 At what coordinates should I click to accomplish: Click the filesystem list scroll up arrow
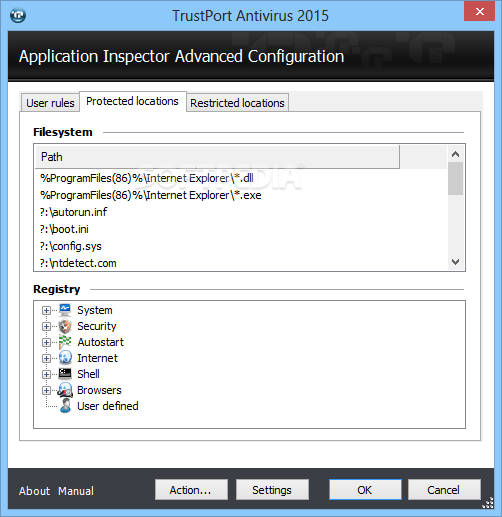pos(455,154)
